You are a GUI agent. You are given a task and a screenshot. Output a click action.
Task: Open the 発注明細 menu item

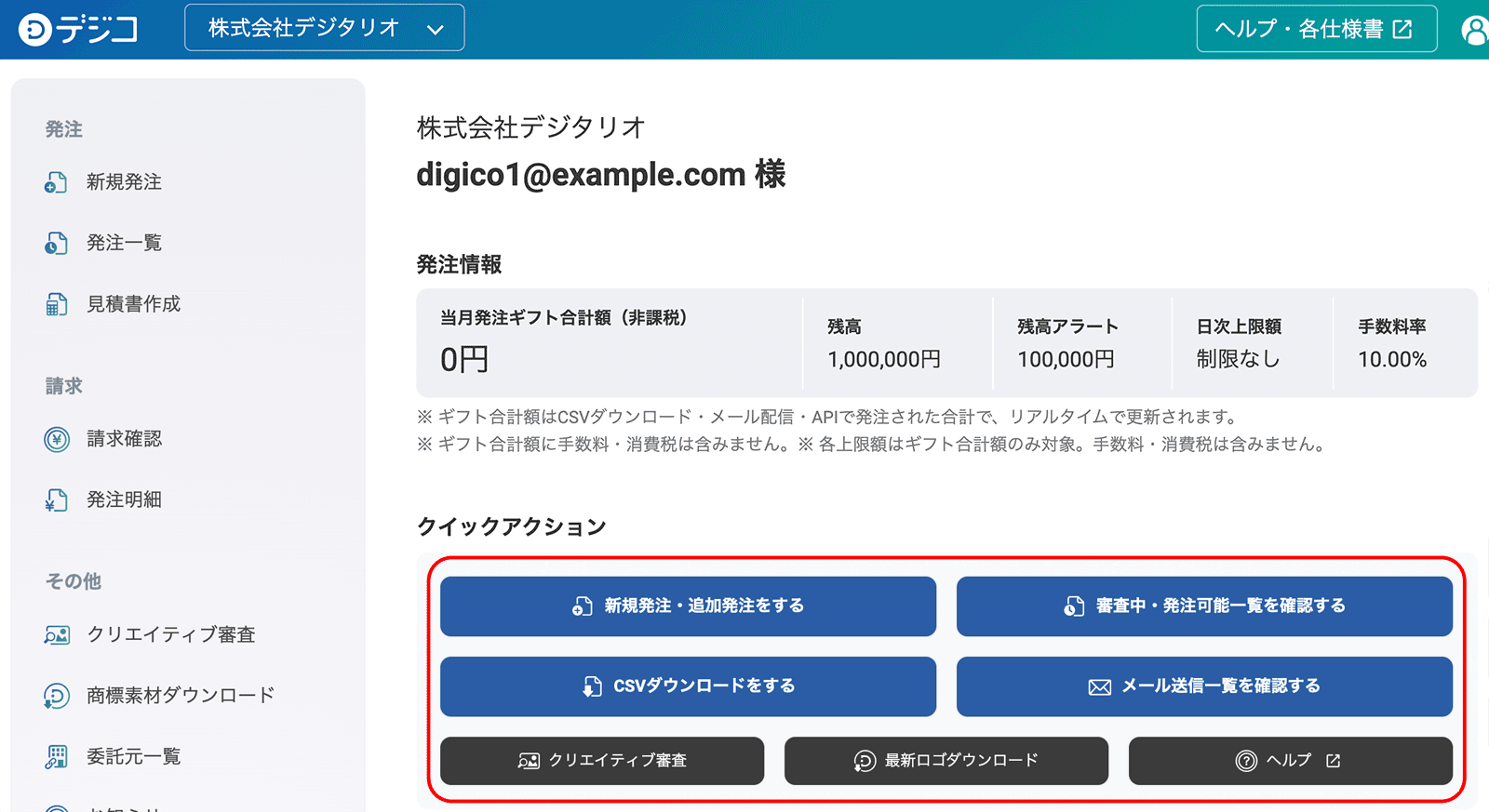point(124,500)
